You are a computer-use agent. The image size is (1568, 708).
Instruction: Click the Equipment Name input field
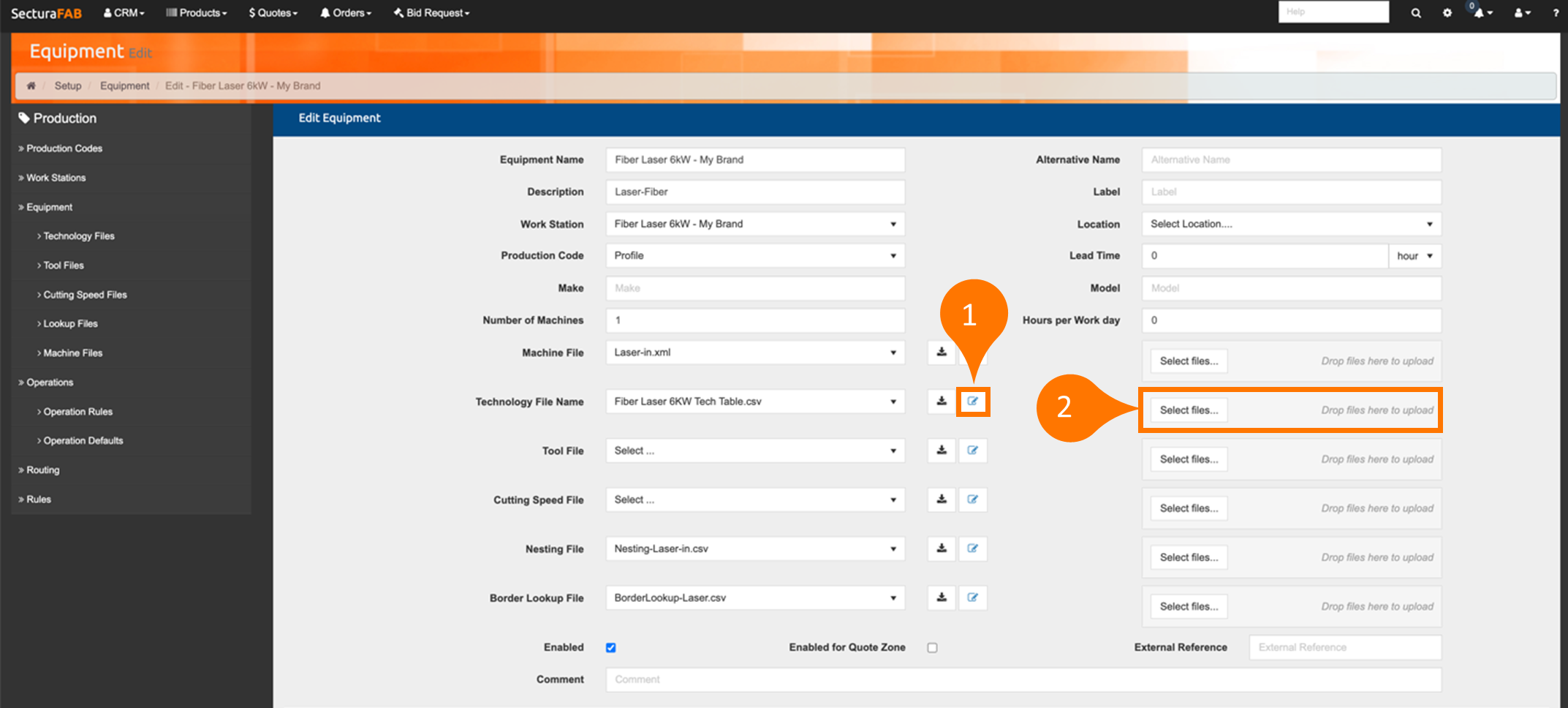pyautogui.click(x=755, y=159)
